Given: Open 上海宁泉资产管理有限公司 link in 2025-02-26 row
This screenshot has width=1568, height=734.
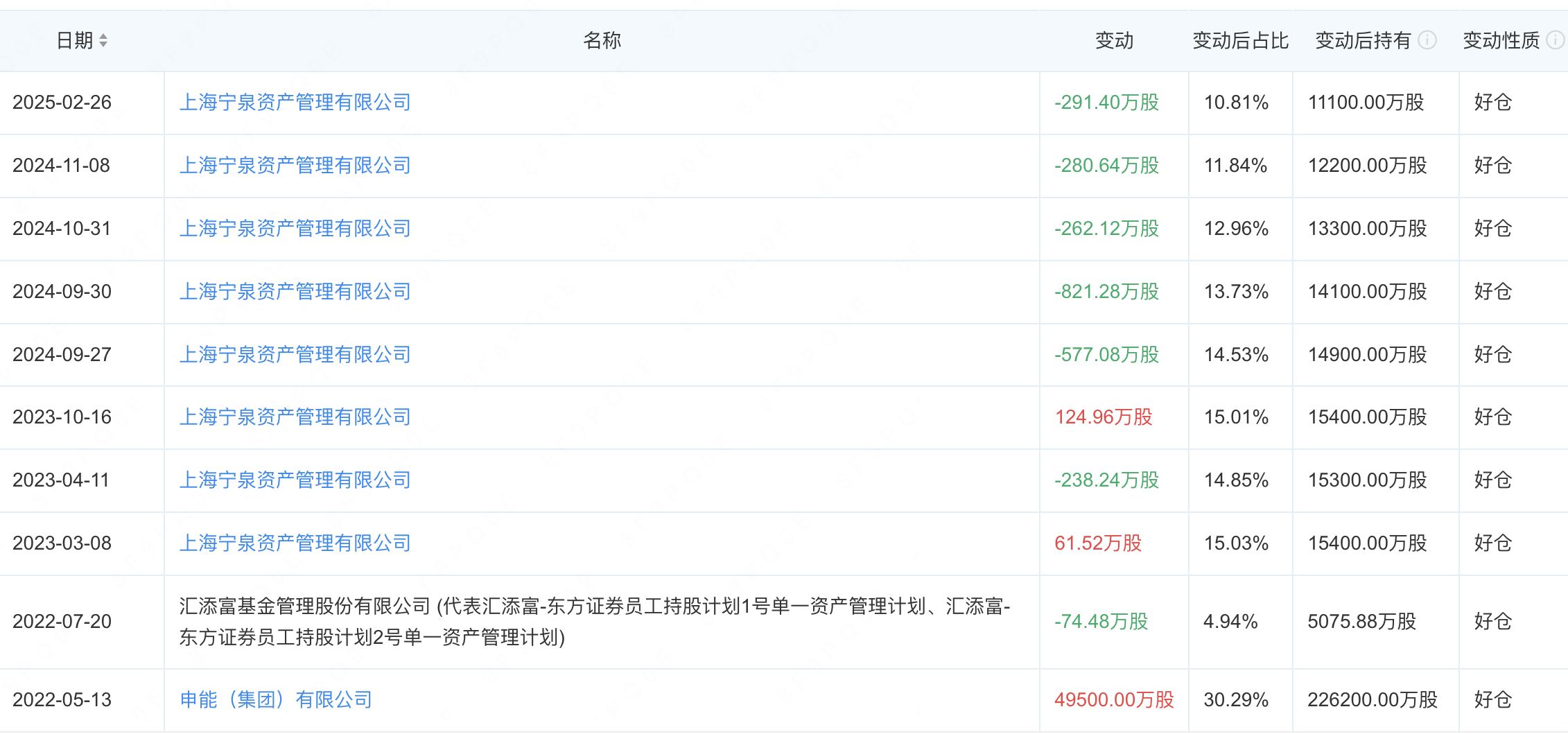Looking at the screenshot, I should [295, 103].
